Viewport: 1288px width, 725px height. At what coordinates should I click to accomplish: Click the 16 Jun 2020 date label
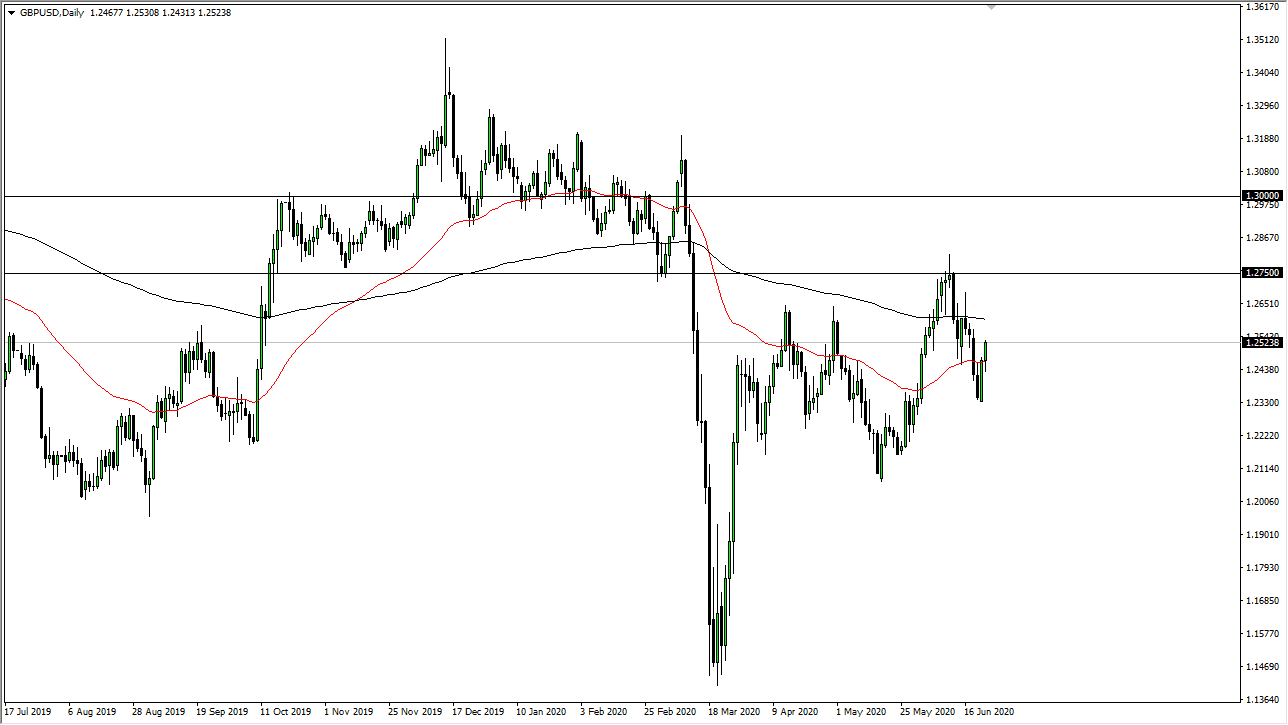pos(990,713)
